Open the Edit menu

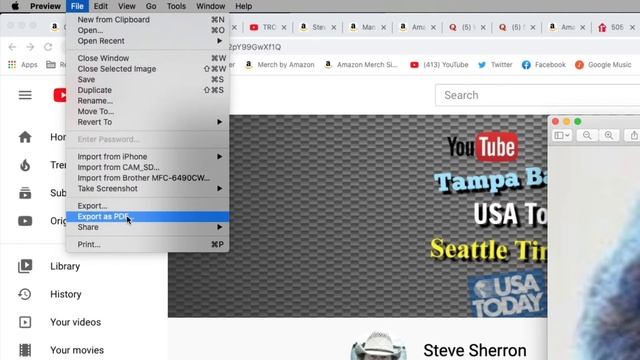(x=101, y=6)
